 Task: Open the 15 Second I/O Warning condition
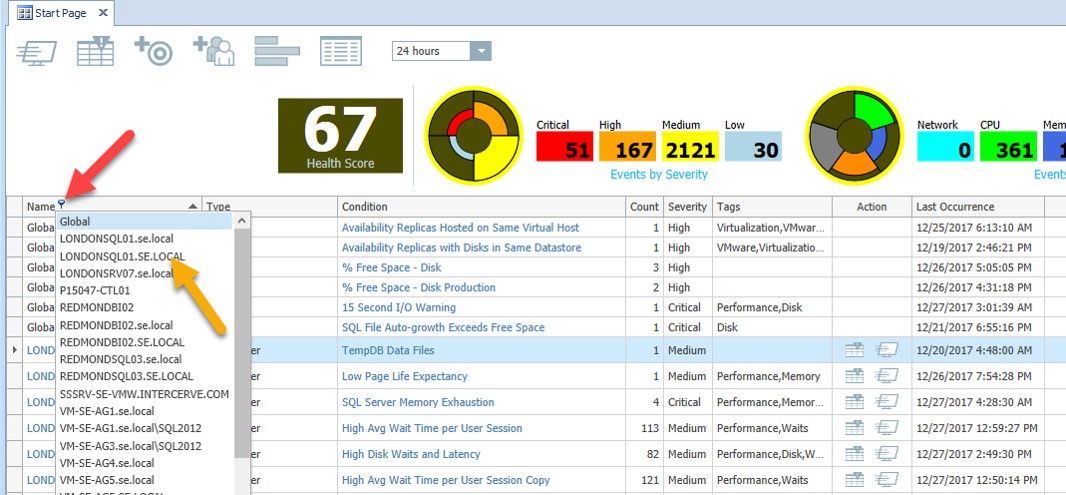pos(398,307)
